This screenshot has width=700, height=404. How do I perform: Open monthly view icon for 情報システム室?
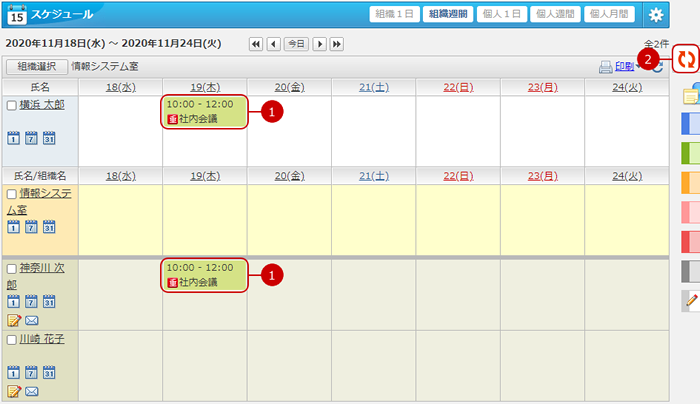click(x=48, y=227)
